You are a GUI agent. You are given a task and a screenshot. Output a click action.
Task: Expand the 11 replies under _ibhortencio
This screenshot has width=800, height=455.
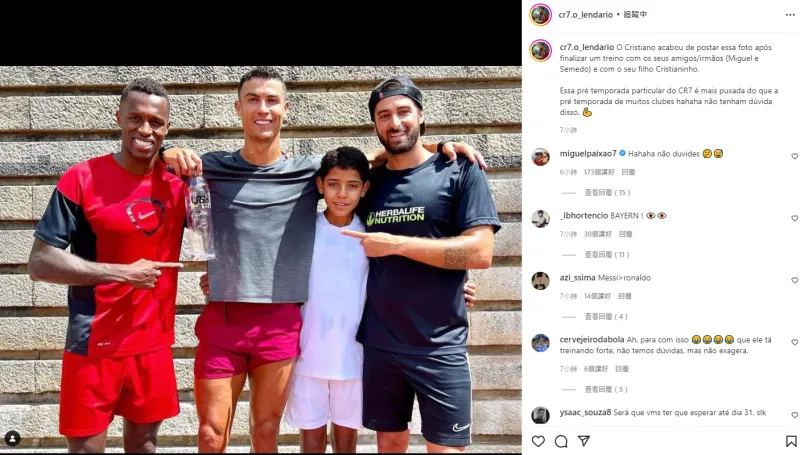[607, 255]
